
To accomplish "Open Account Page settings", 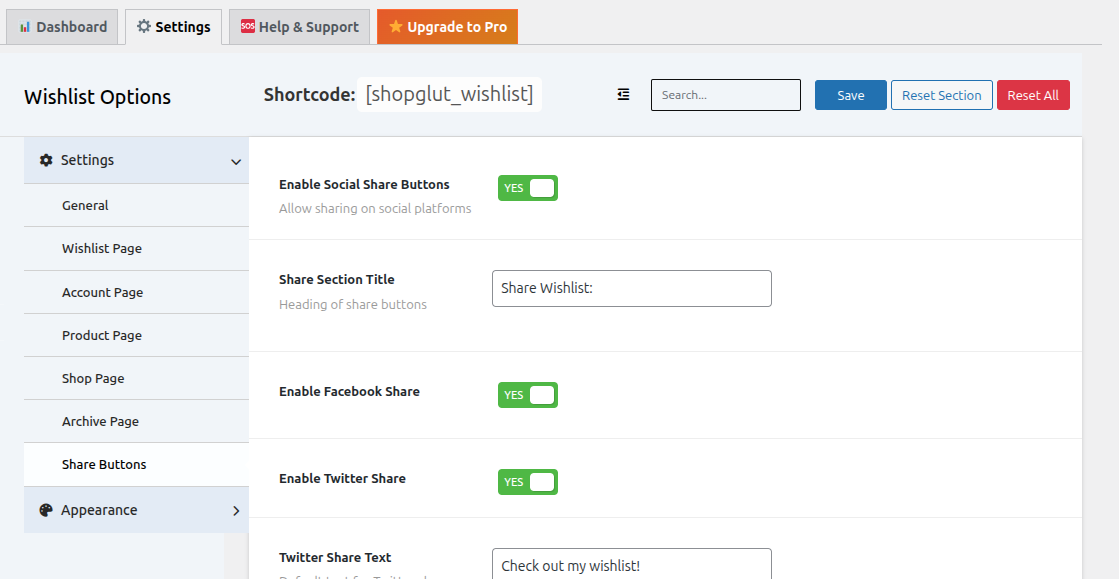I will pos(136,292).
